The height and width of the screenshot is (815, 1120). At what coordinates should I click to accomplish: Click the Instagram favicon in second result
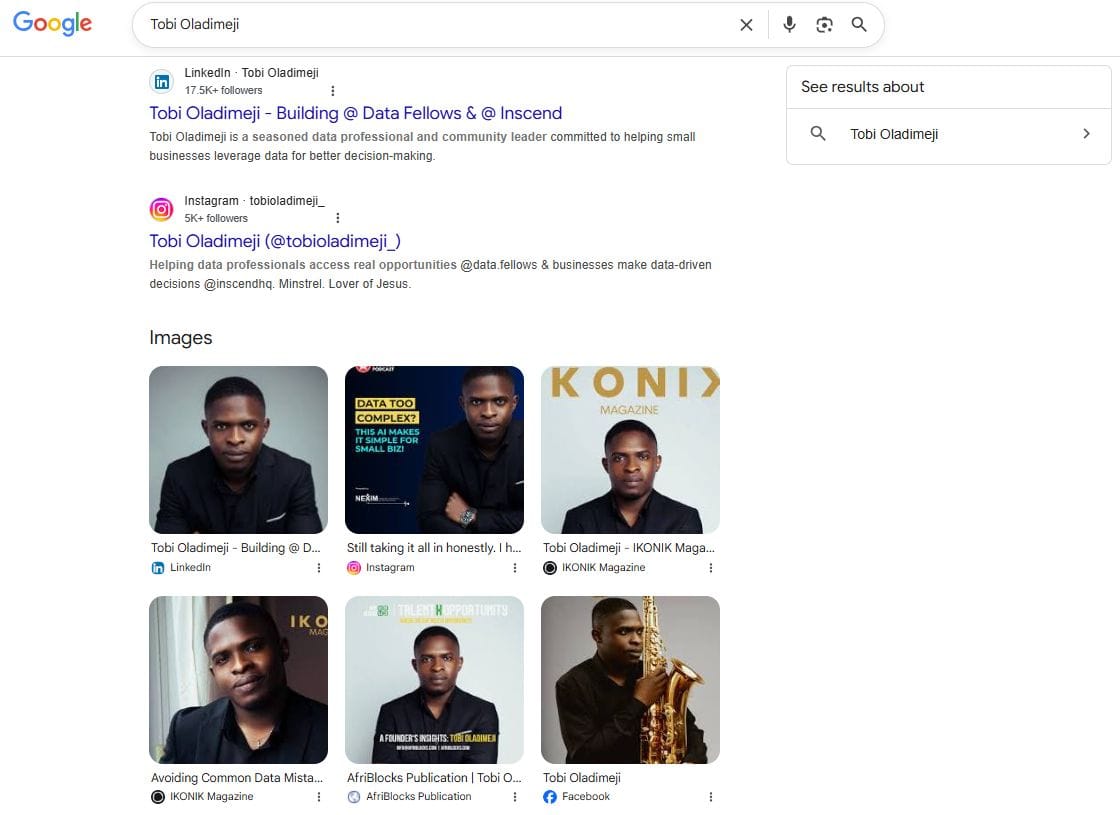pos(161,209)
